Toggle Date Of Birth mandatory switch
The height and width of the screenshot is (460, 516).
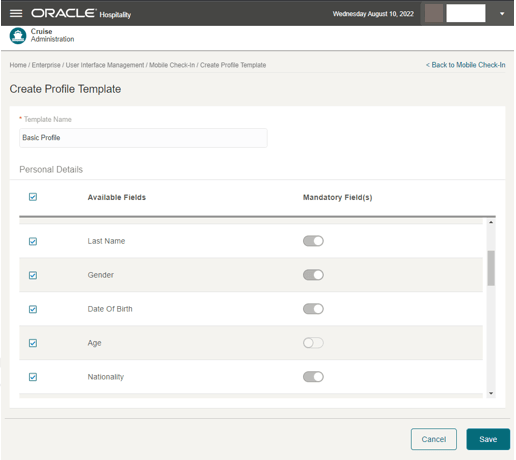coord(313,309)
